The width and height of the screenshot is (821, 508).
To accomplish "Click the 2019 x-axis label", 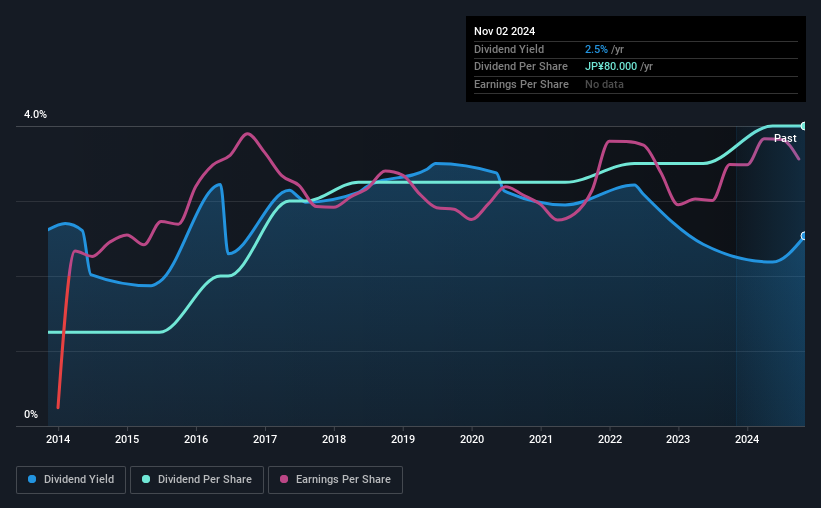I will pos(403,439).
